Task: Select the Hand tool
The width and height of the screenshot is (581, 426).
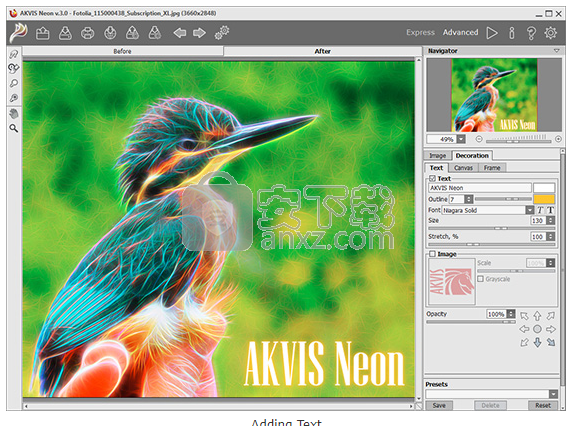Action: (14, 114)
